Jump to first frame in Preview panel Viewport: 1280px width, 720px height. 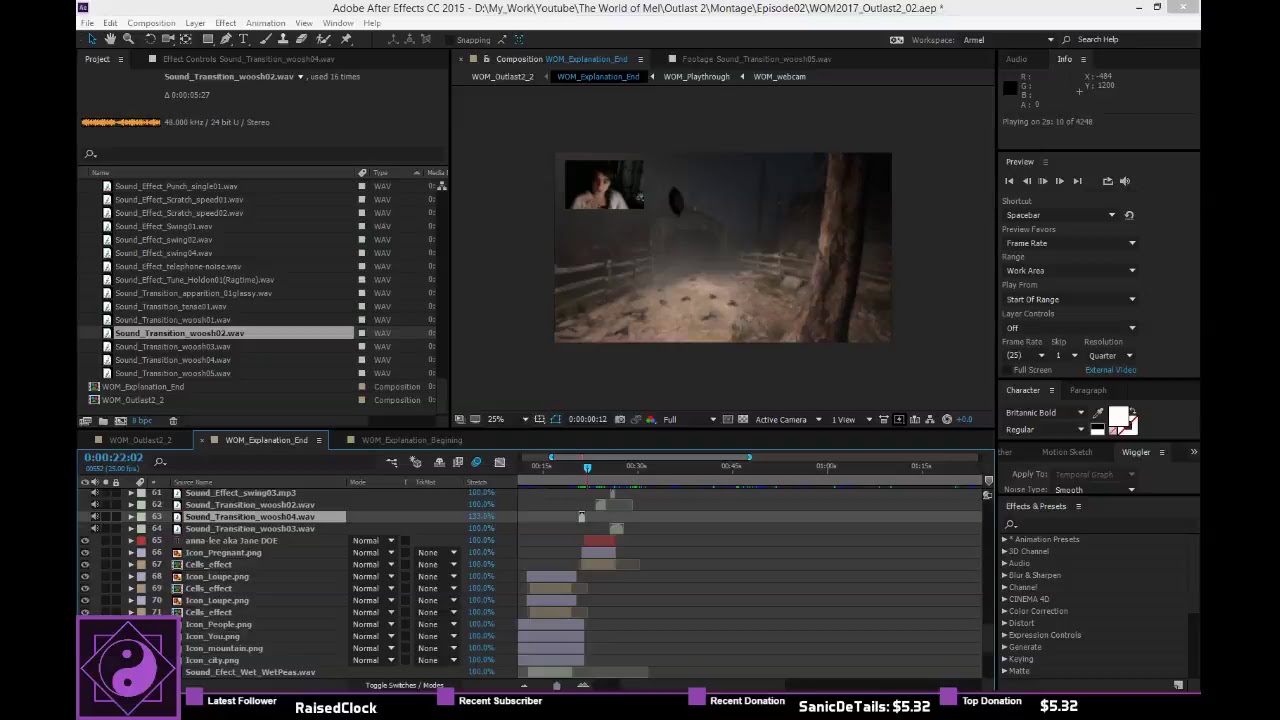(x=1009, y=181)
